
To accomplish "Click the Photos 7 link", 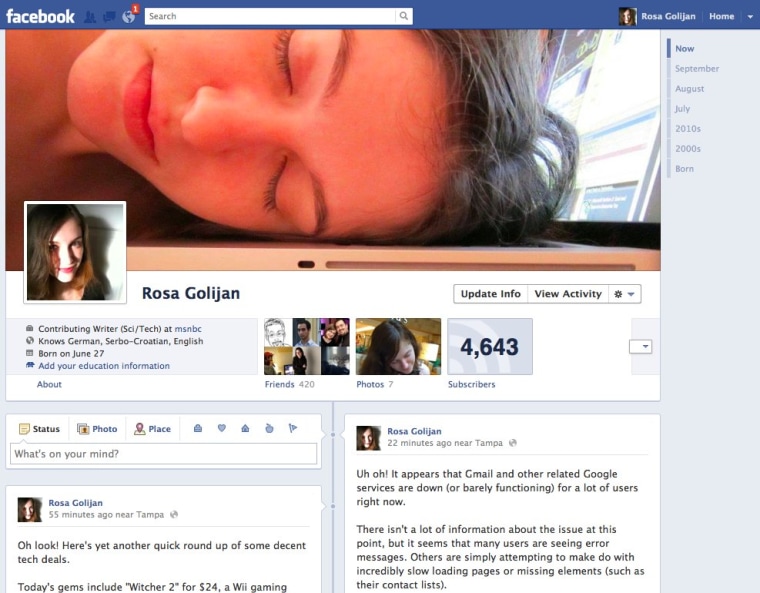I will [x=375, y=384].
